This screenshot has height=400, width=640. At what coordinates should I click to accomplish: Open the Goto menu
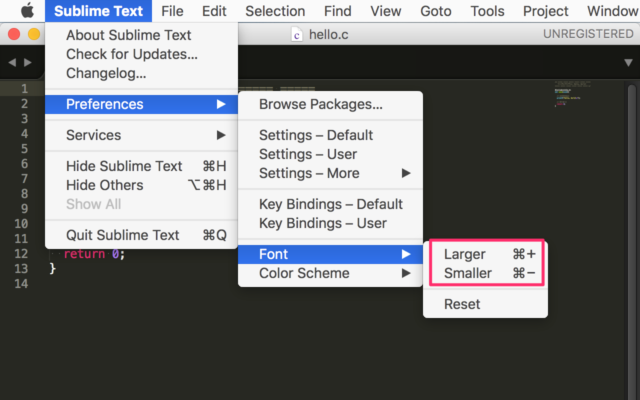click(x=436, y=11)
